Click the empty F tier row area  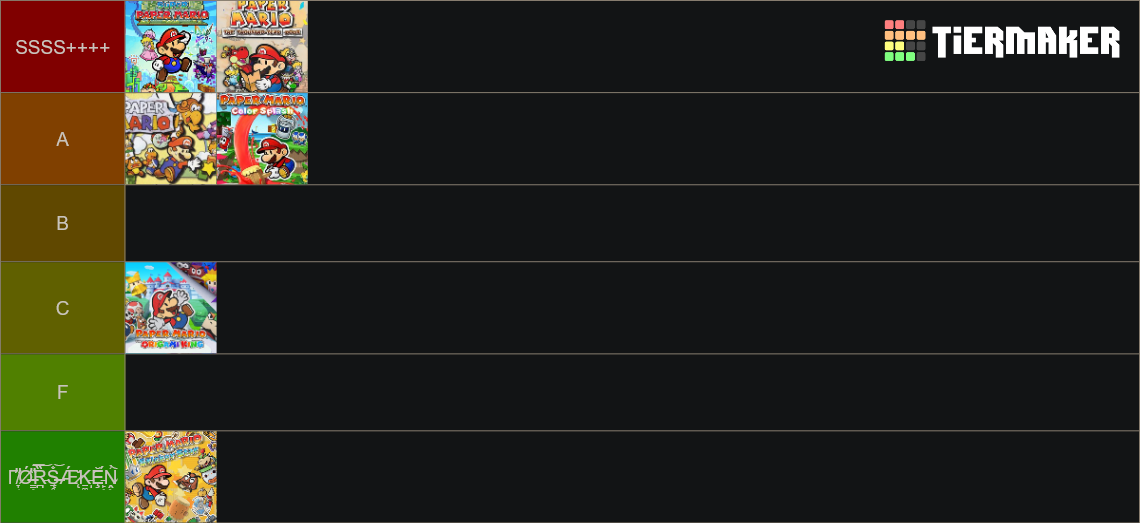[x=632, y=392]
